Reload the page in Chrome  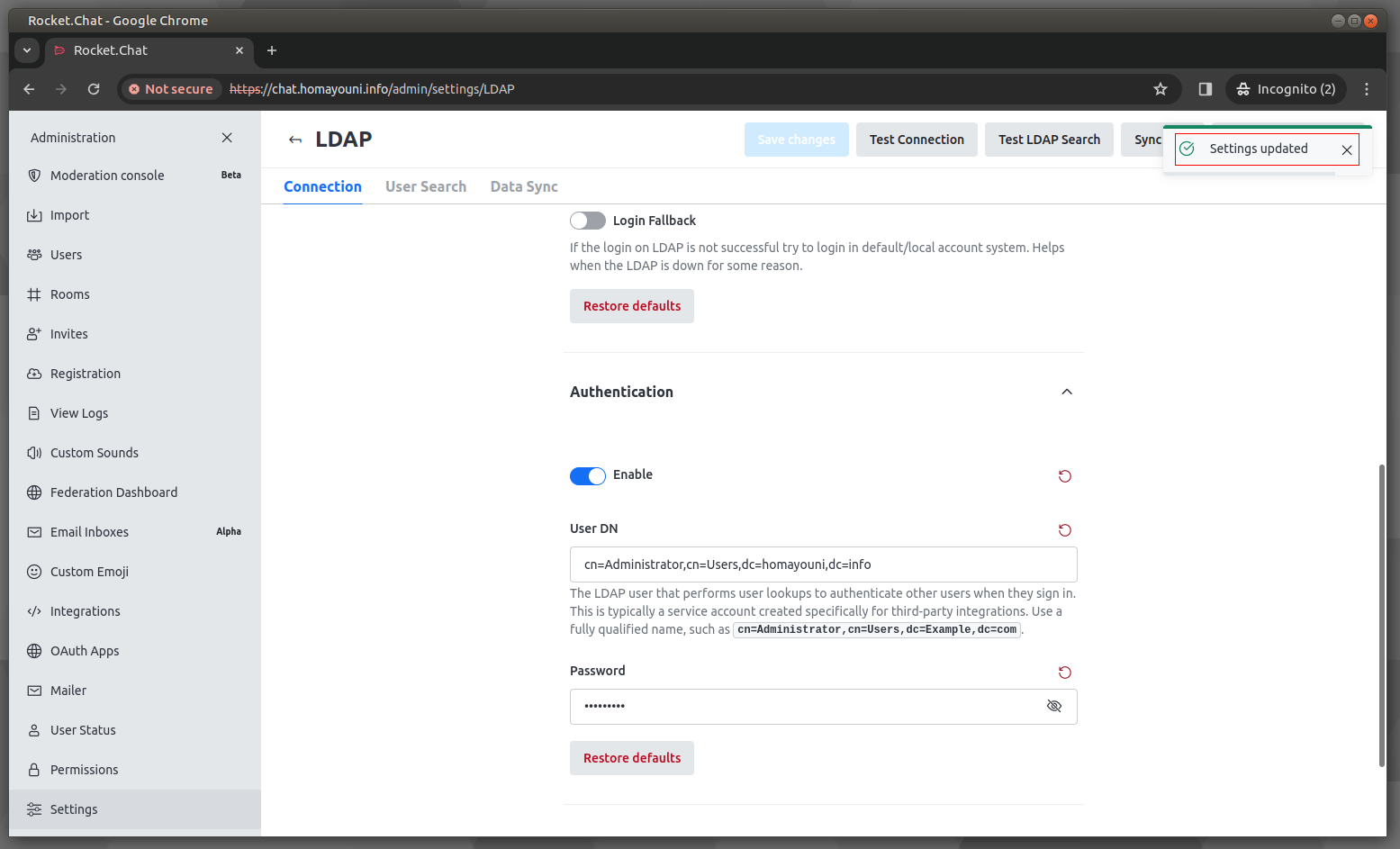click(x=94, y=89)
